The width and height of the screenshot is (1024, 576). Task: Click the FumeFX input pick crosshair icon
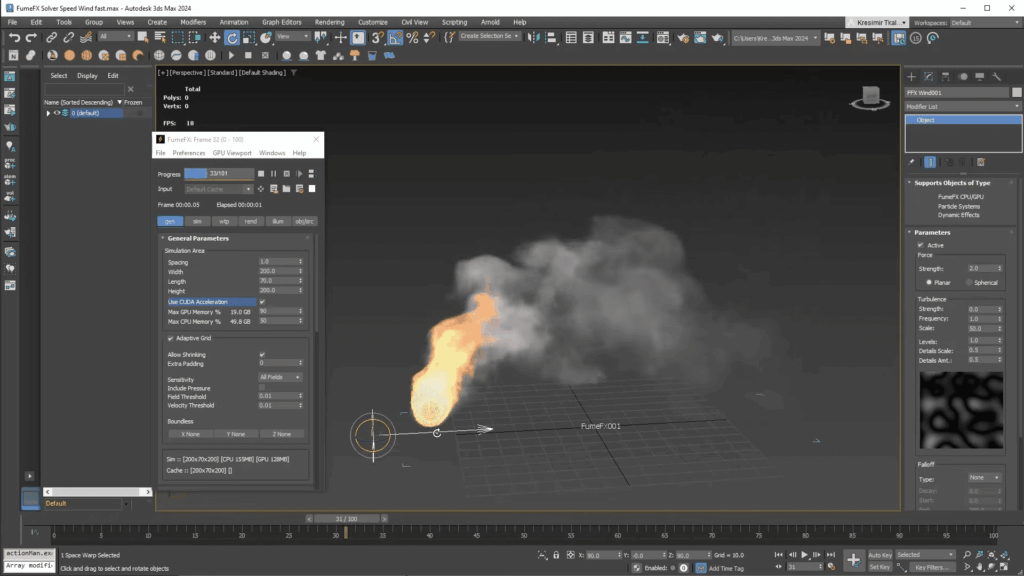pos(261,189)
